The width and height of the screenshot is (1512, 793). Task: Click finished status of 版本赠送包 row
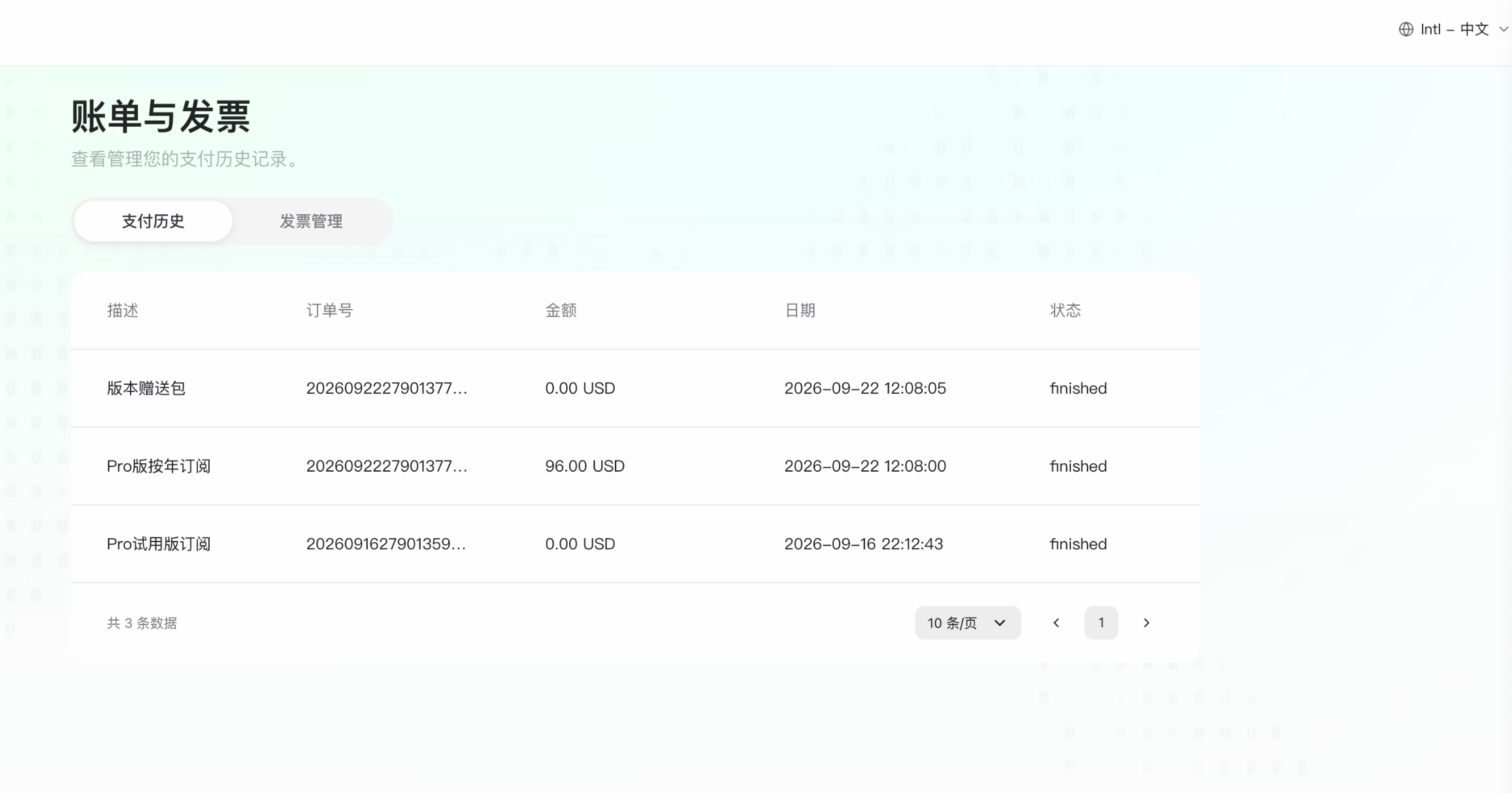click(x=1078, y=388)
